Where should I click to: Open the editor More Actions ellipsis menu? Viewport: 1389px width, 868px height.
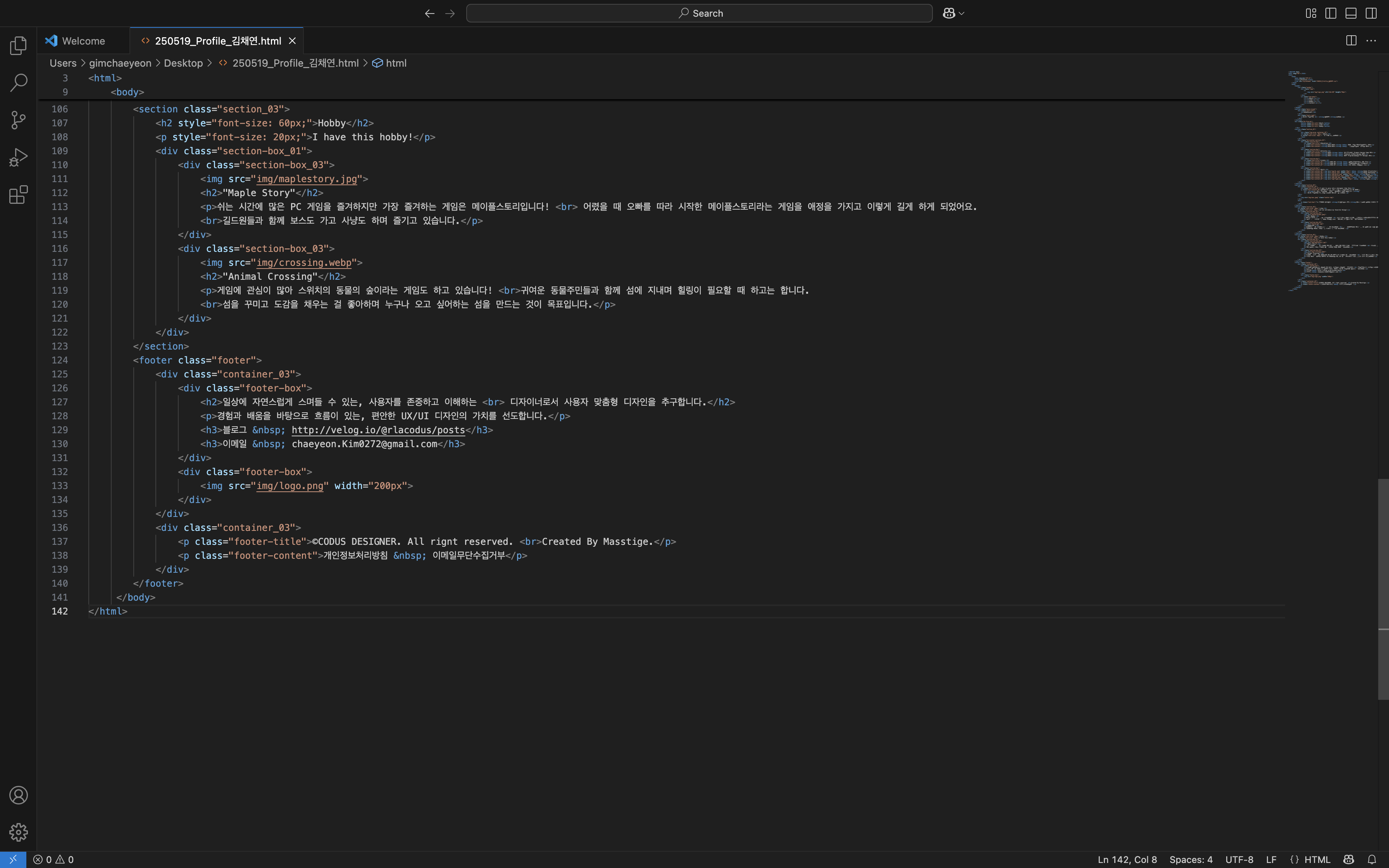[1371, 41]
